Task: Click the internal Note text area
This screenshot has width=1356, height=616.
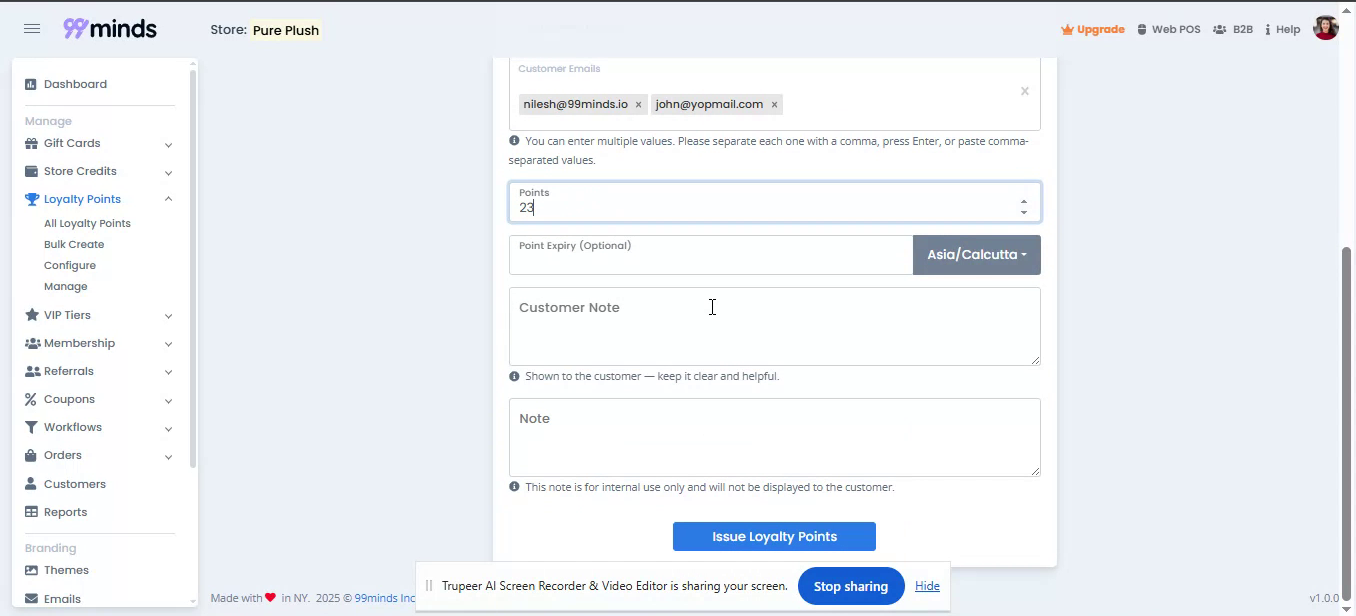Action: (774, 438)
